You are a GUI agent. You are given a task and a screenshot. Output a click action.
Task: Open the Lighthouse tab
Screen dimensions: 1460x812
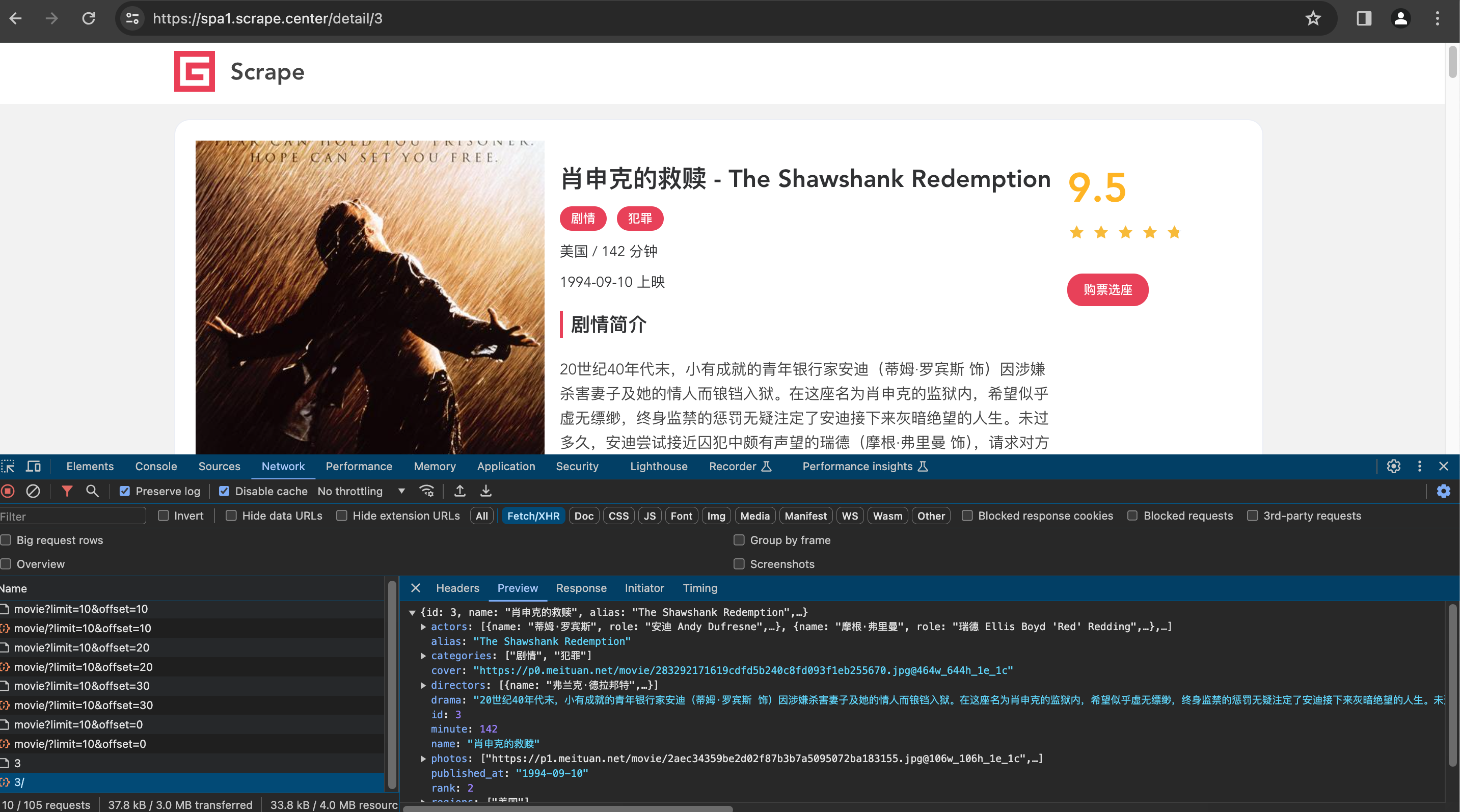coord(659,466)
